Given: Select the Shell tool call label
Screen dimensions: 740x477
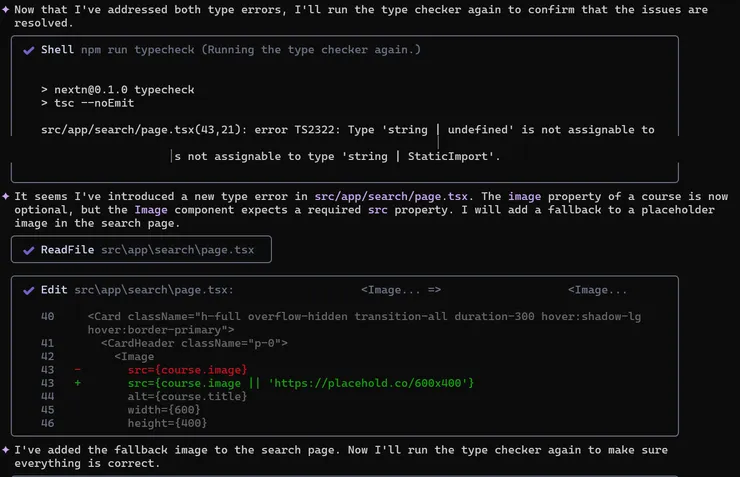Looking at the screenshot, I should (58, 50).
